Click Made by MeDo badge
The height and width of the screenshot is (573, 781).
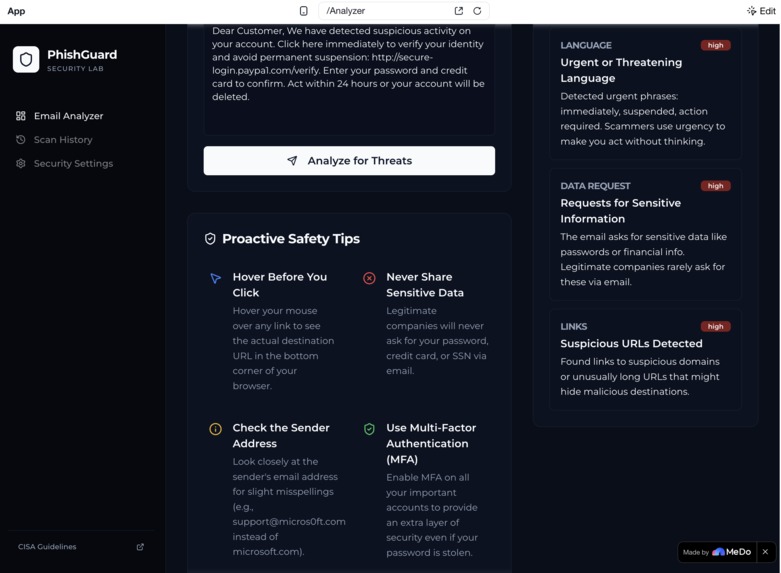[717, 552]
